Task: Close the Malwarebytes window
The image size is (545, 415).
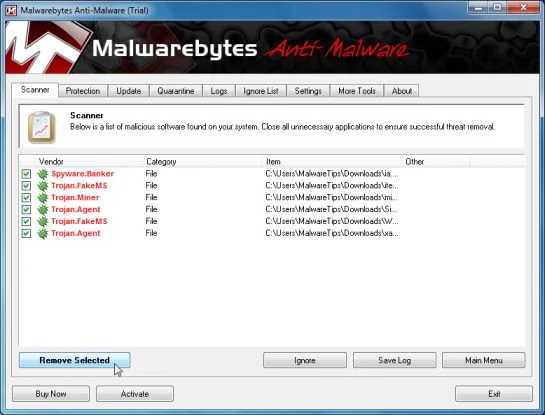Action: (523, 8)
